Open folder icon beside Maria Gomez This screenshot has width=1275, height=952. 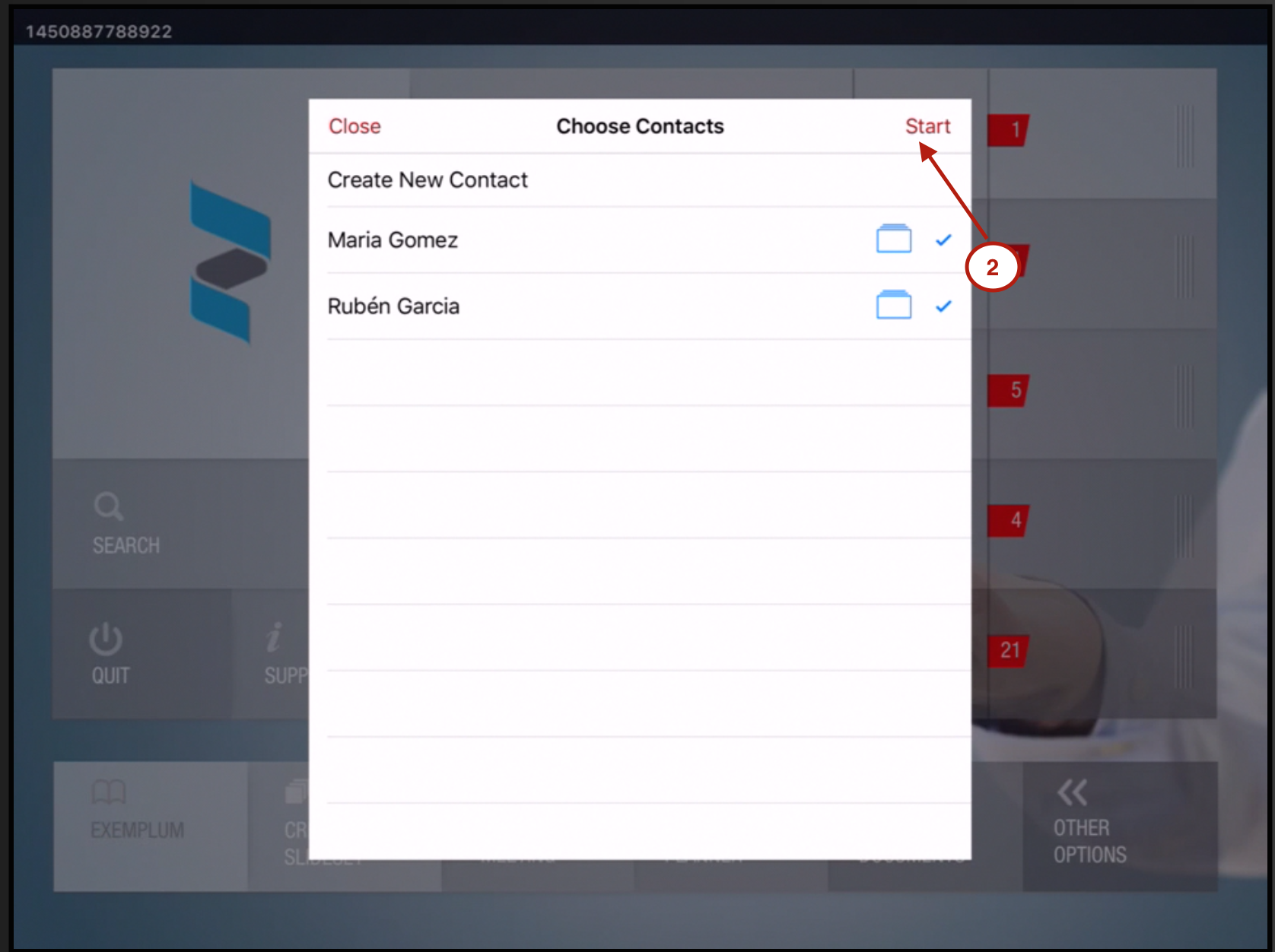pyautogui.click(x=893, y=239)
